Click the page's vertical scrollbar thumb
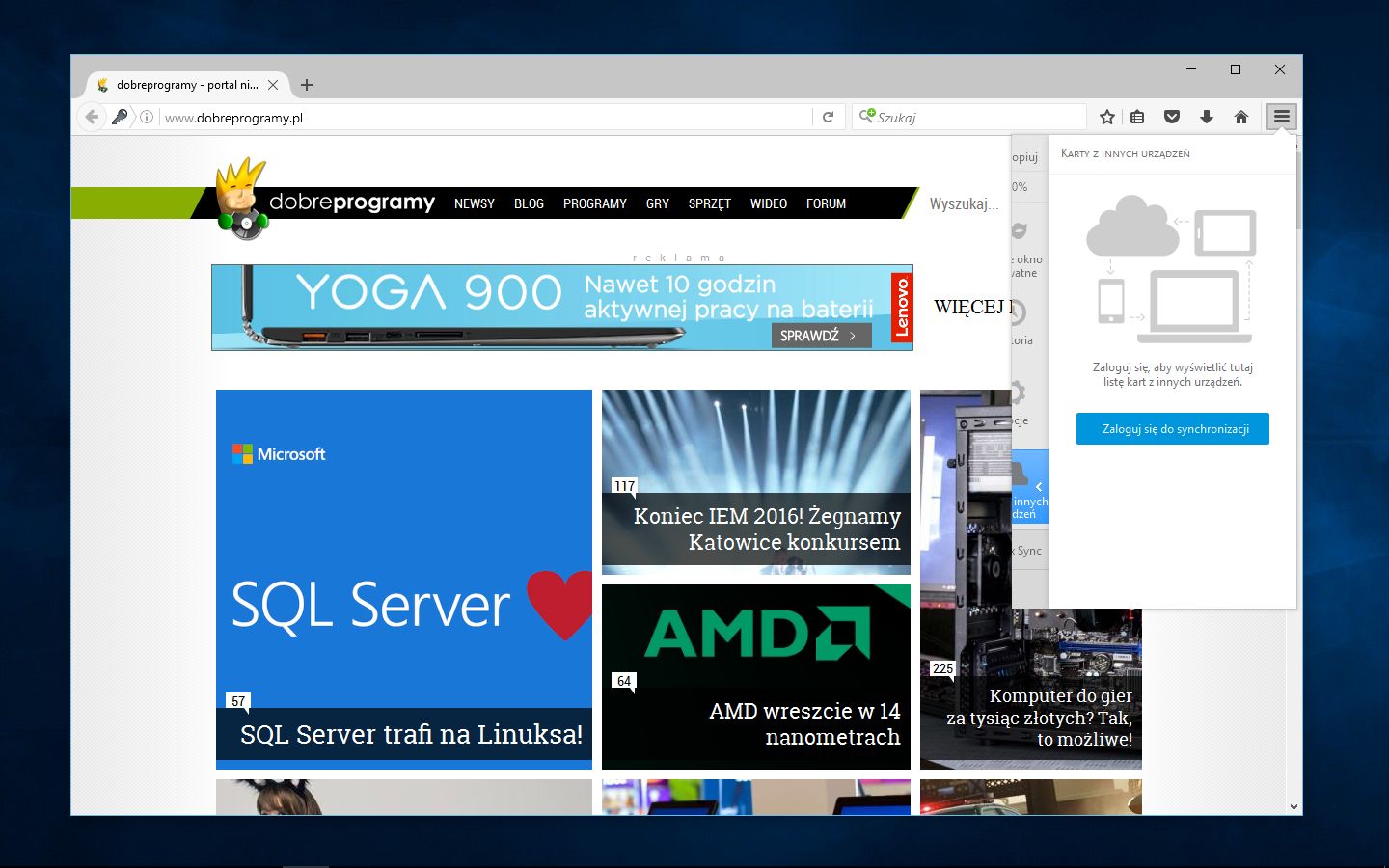1389x868 pixels. [x=1298, y=191]
